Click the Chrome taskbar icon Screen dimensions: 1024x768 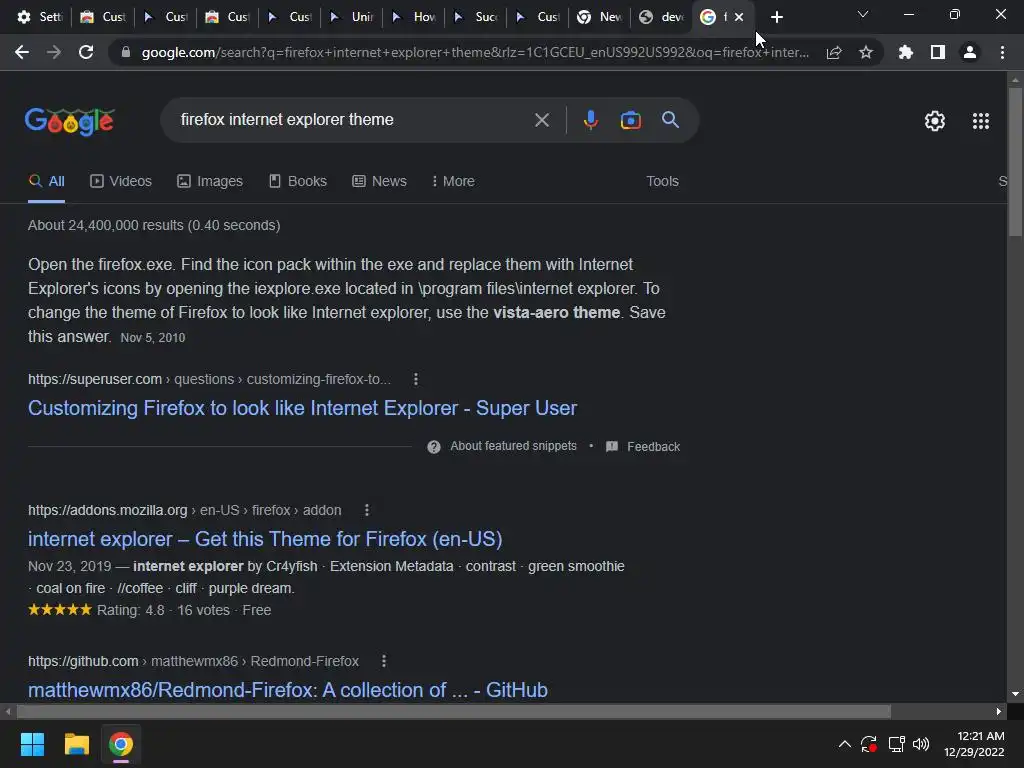coord(121,744)
